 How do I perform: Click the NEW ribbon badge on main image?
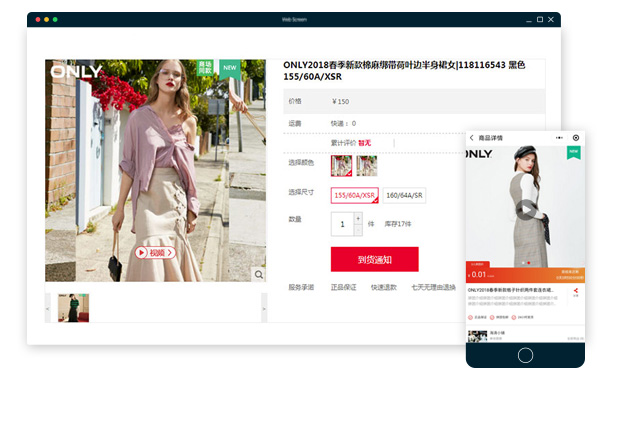[230, 69]
